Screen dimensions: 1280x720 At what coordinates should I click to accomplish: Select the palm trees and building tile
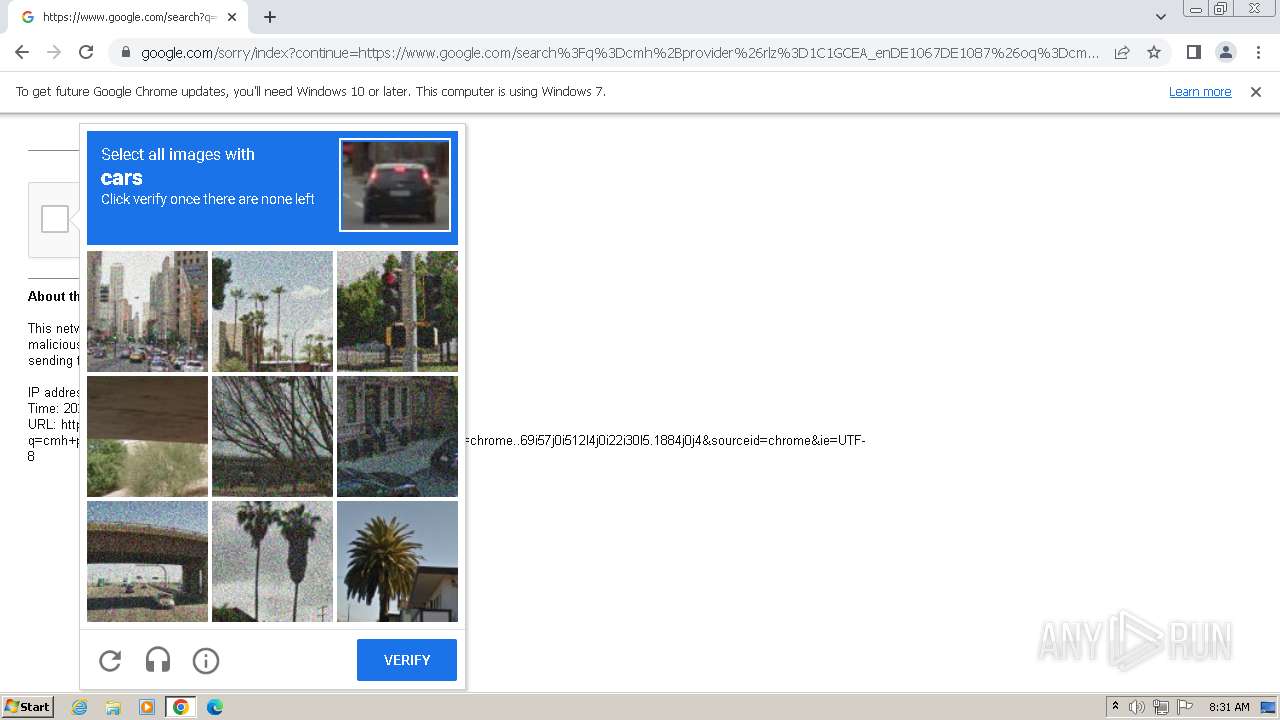272,311
